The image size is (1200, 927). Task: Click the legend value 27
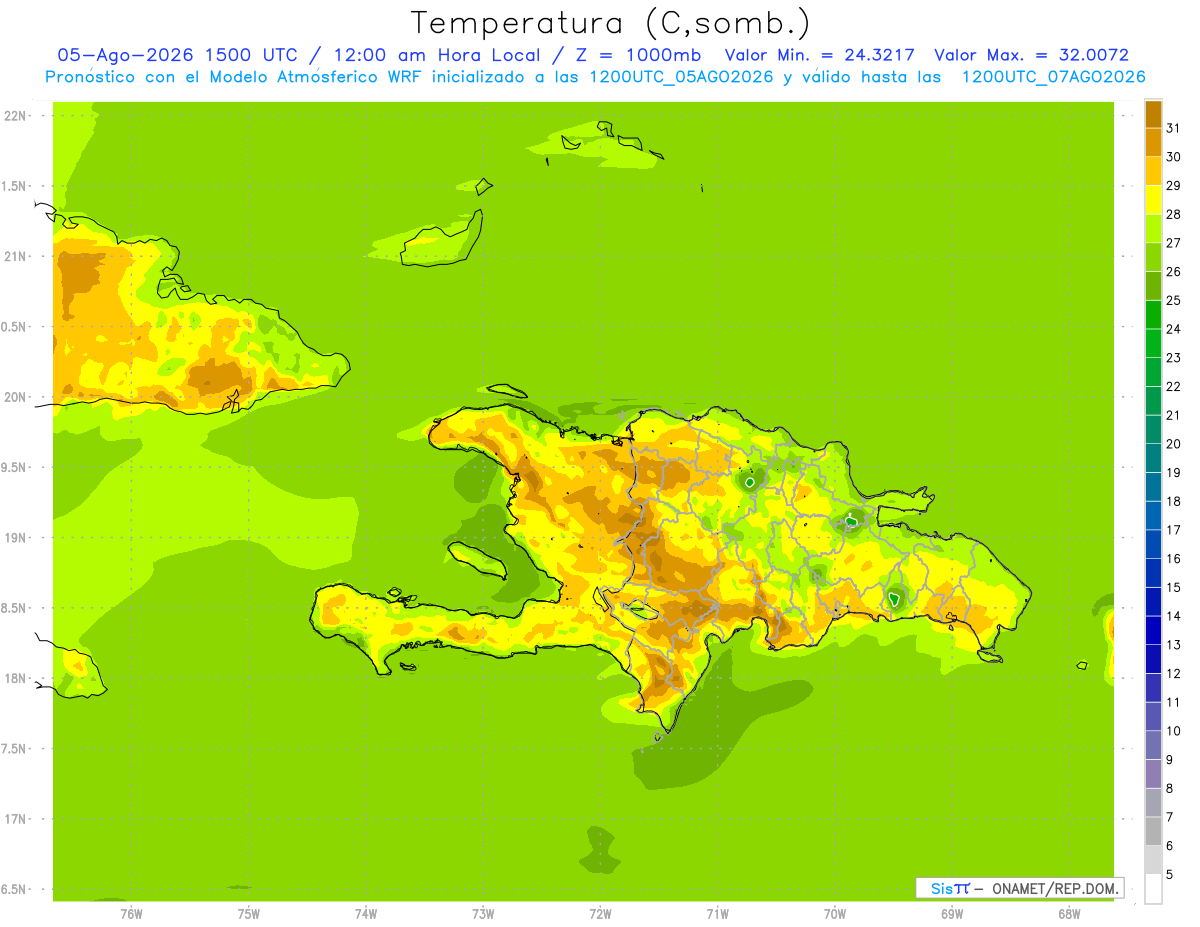click(1174, 243)
